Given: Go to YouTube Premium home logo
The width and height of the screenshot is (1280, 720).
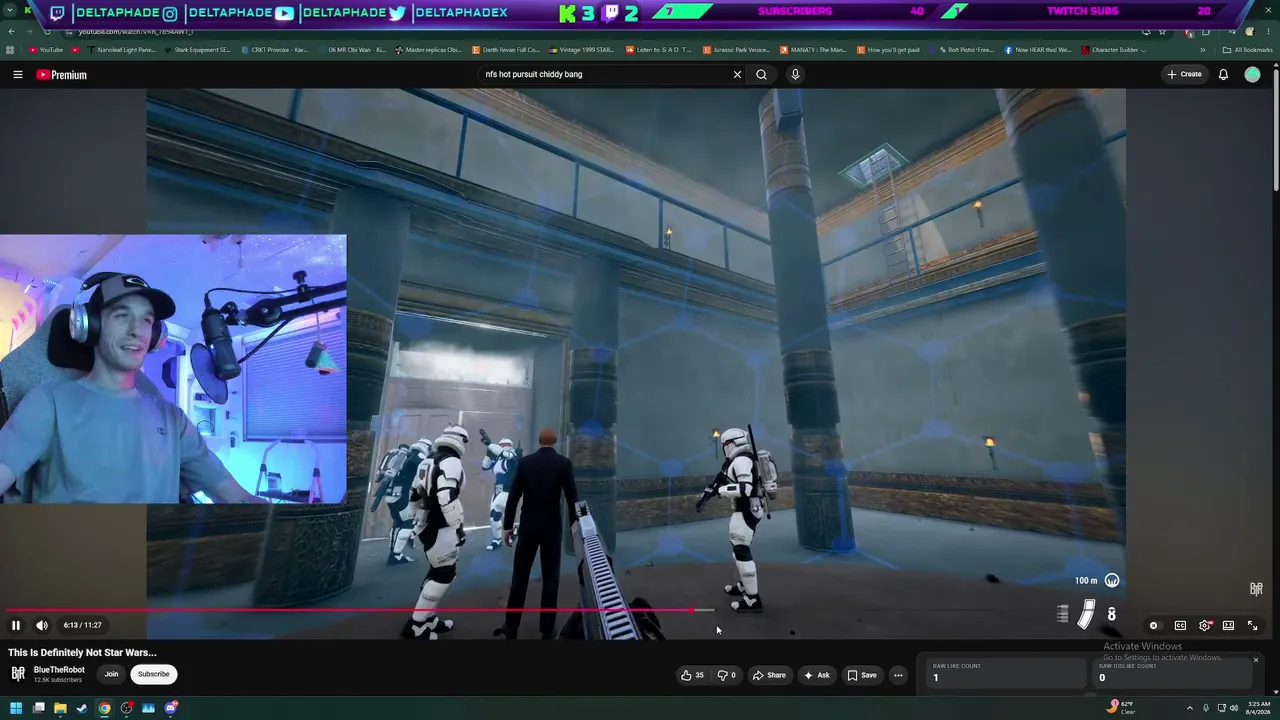Looking at the screenshot, I should click(62, 74).
